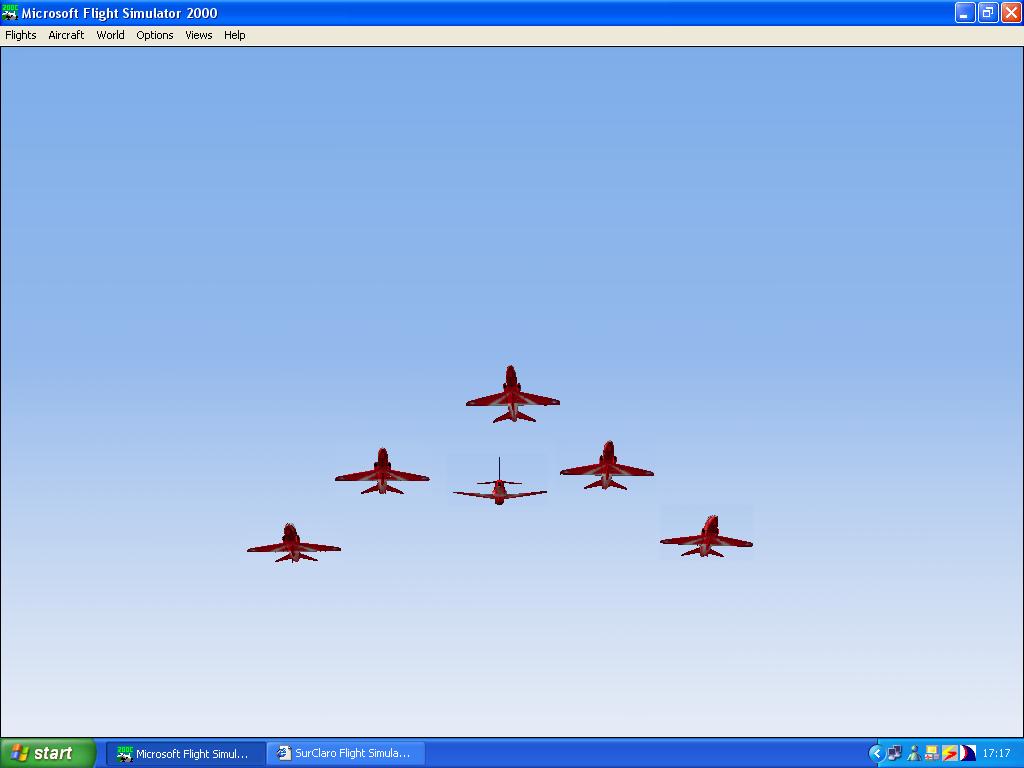
Task: Open the Help menu
Action: click(234, 35)
